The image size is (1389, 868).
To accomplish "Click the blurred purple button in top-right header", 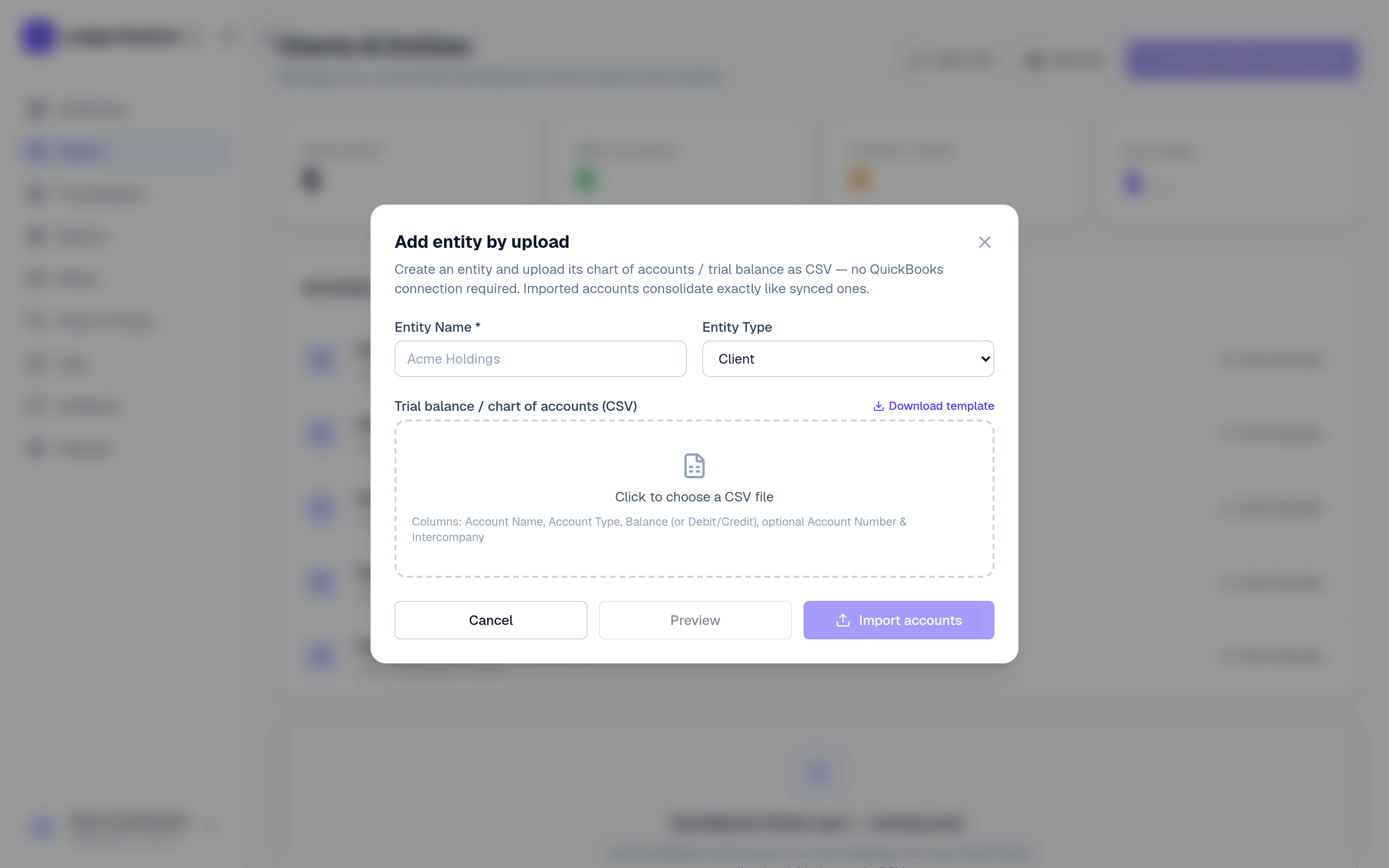I will click(x=1241, y=59).
